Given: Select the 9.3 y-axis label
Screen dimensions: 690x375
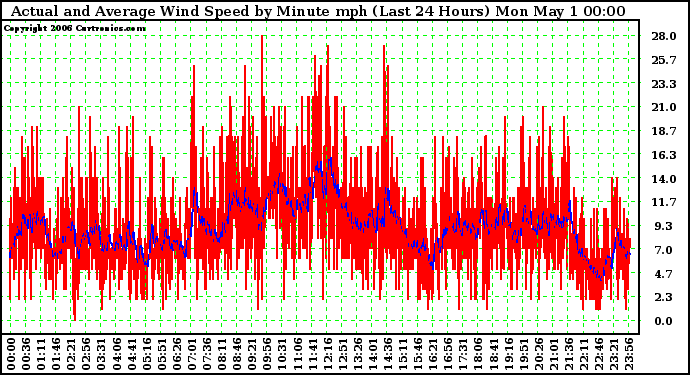Looking at the screenshot, I should click(x=664, y=226).
